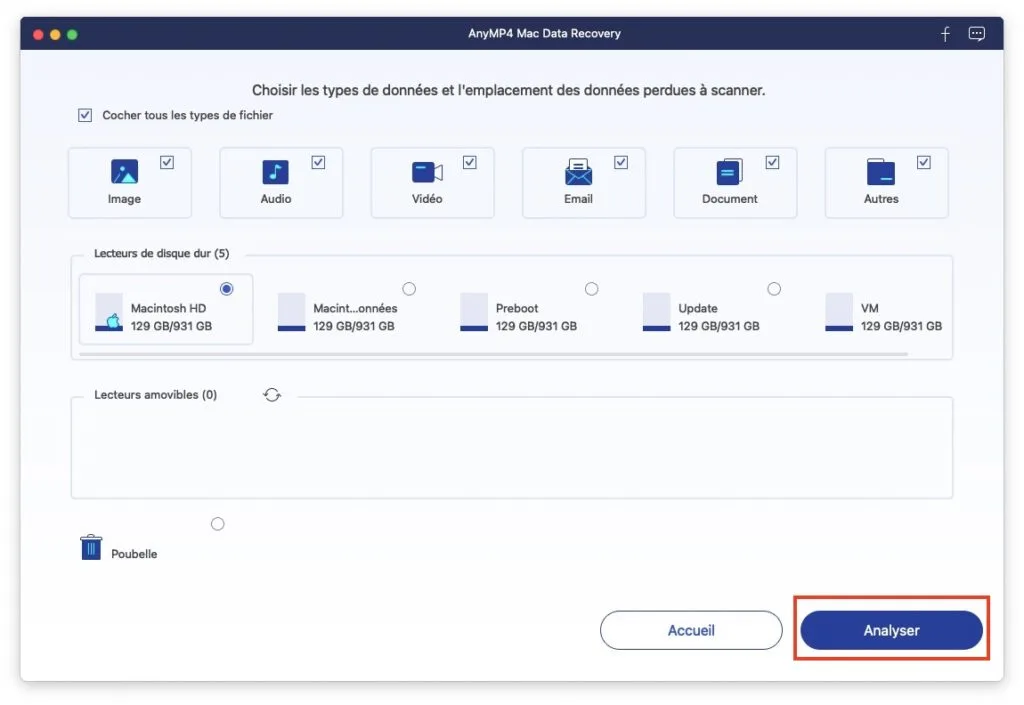This screenshot has width=1024, height=705.
Task: Uncheck the Email type checkbox
Action: point(621,162)
